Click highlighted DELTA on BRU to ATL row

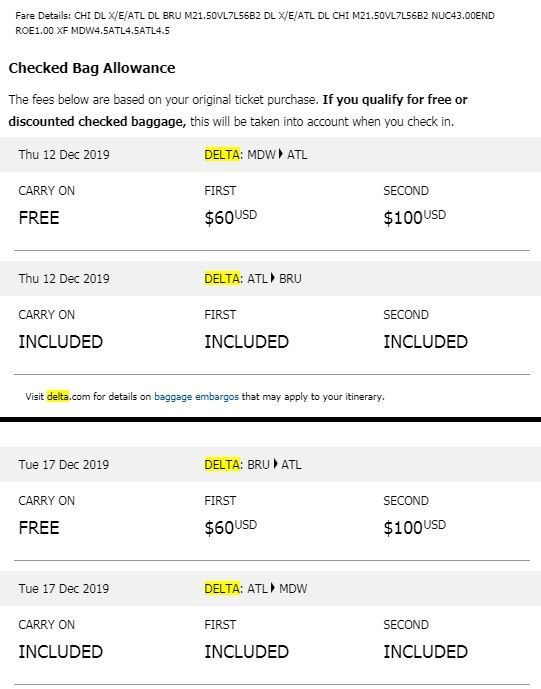click(222, 464)
